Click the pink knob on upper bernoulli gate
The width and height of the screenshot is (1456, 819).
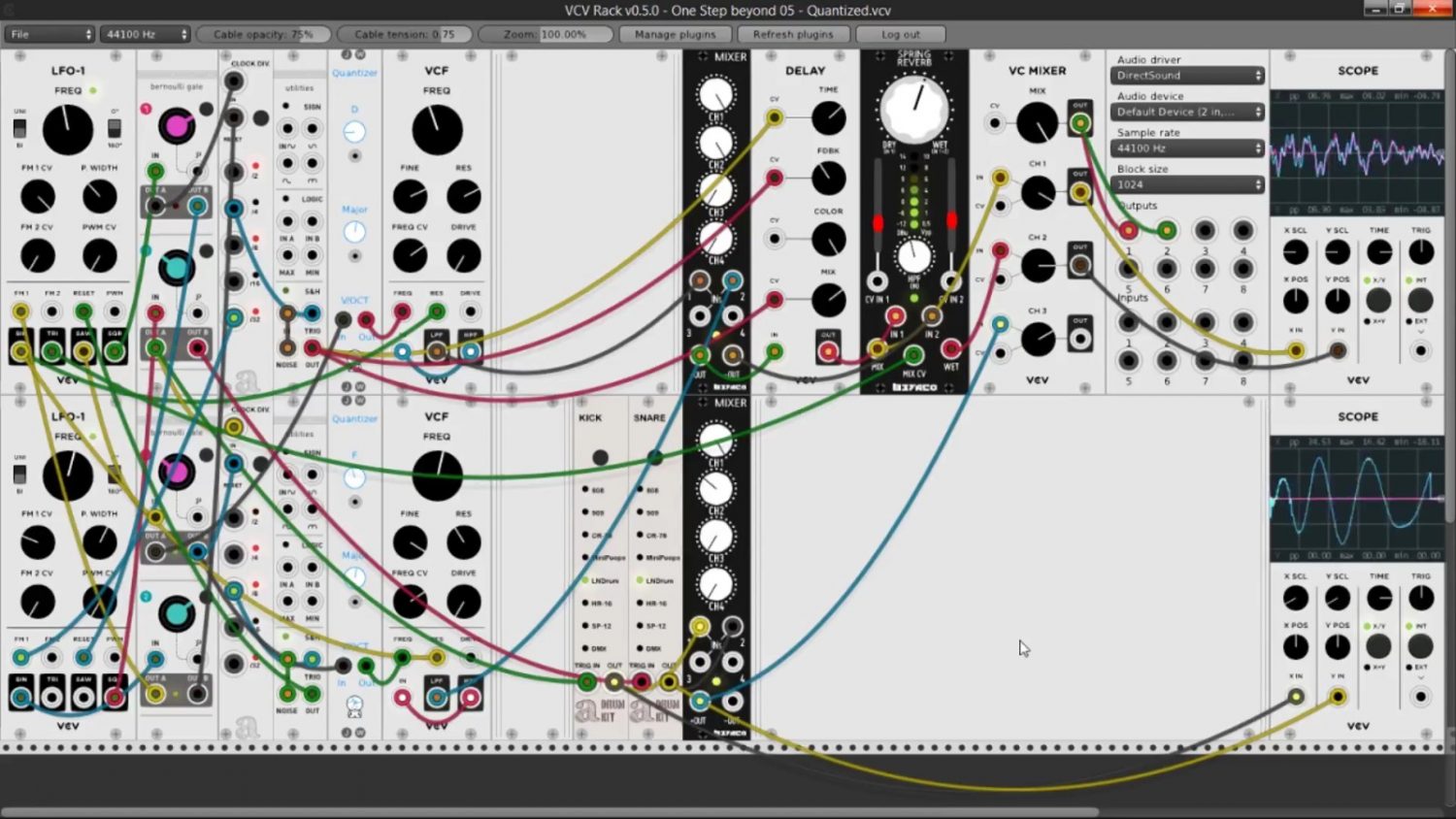click(x=176, y=125)
